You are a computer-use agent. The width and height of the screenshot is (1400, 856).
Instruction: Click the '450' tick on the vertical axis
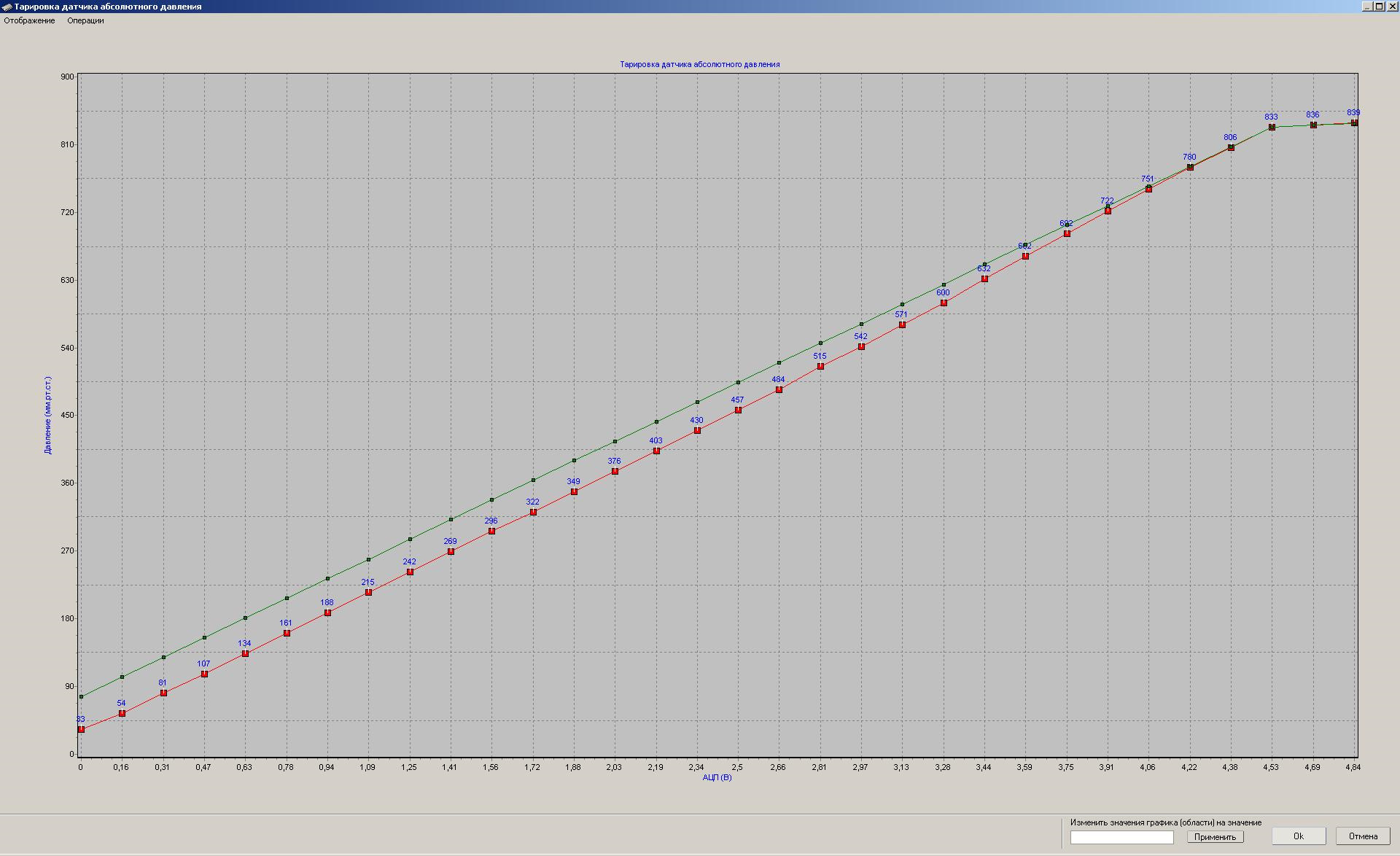[x=67, y=416]
